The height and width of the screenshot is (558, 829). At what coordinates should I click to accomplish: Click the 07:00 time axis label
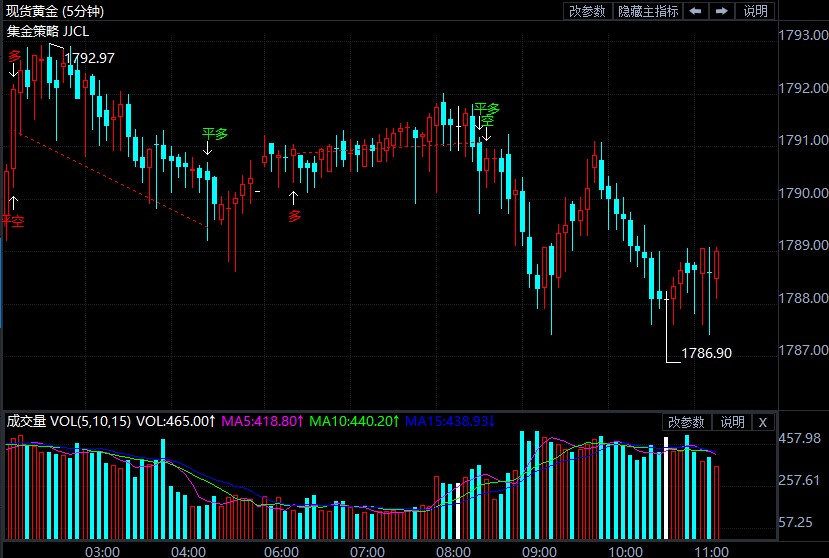[x=367, y=552]
